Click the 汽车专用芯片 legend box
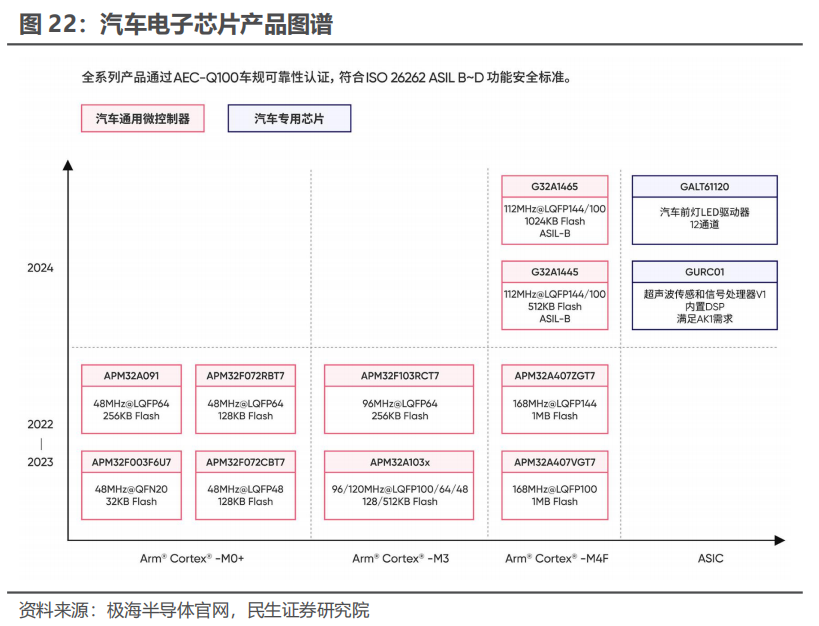Screen dimensions: 819x626 pos(289,118)
